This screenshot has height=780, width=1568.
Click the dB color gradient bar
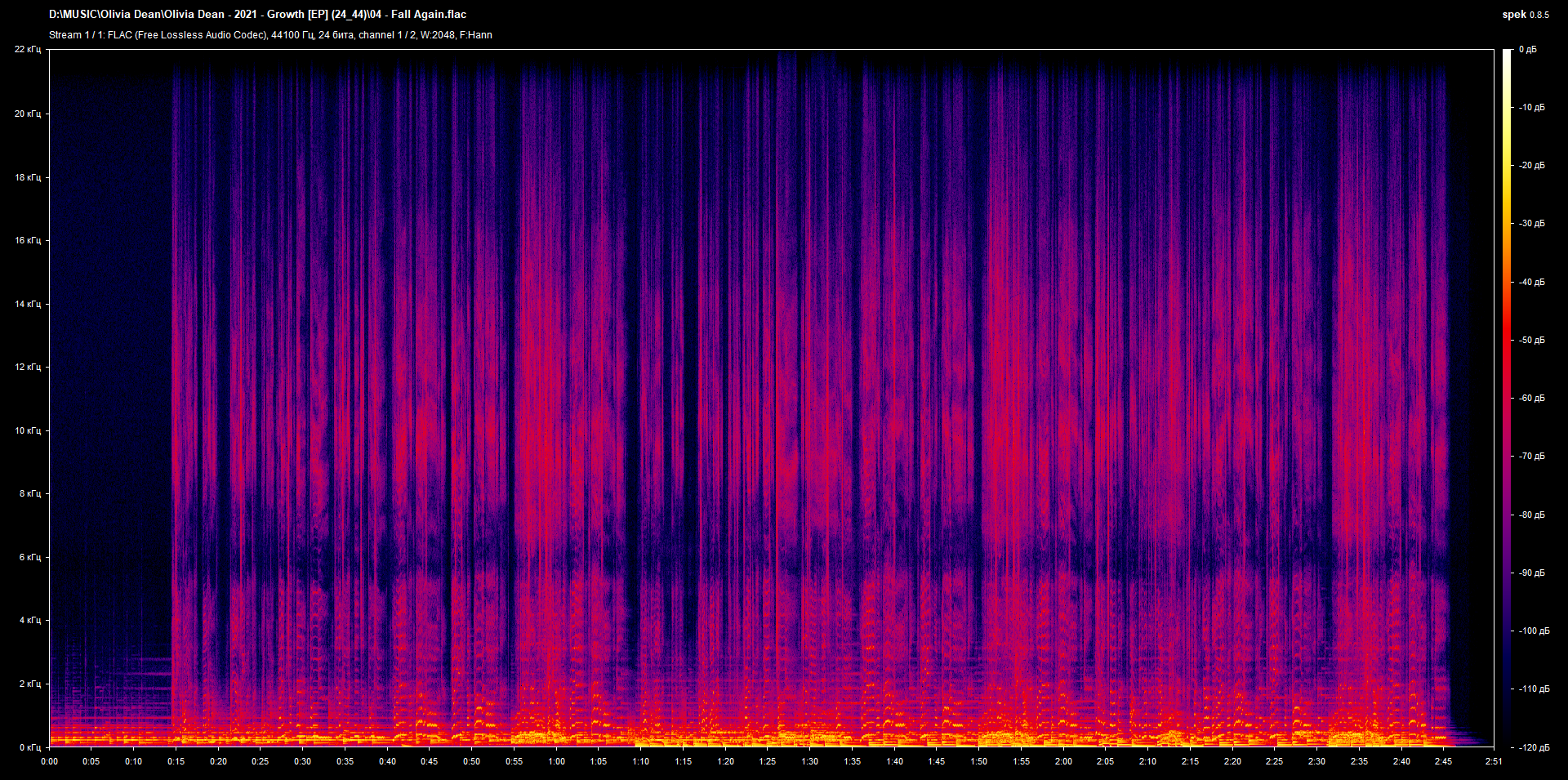tap(1508, 398)
